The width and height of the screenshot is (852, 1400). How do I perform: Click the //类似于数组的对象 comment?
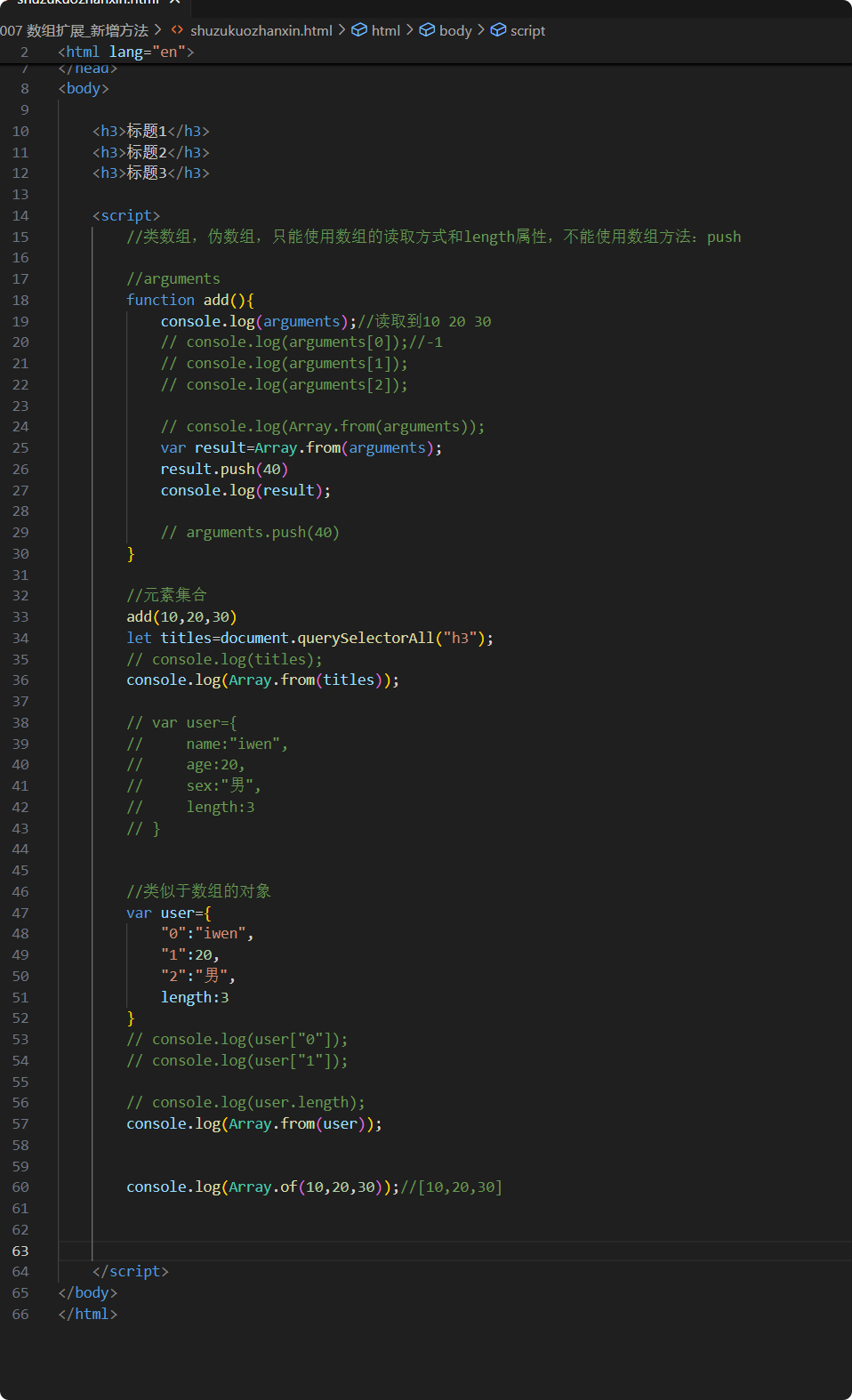198,892
